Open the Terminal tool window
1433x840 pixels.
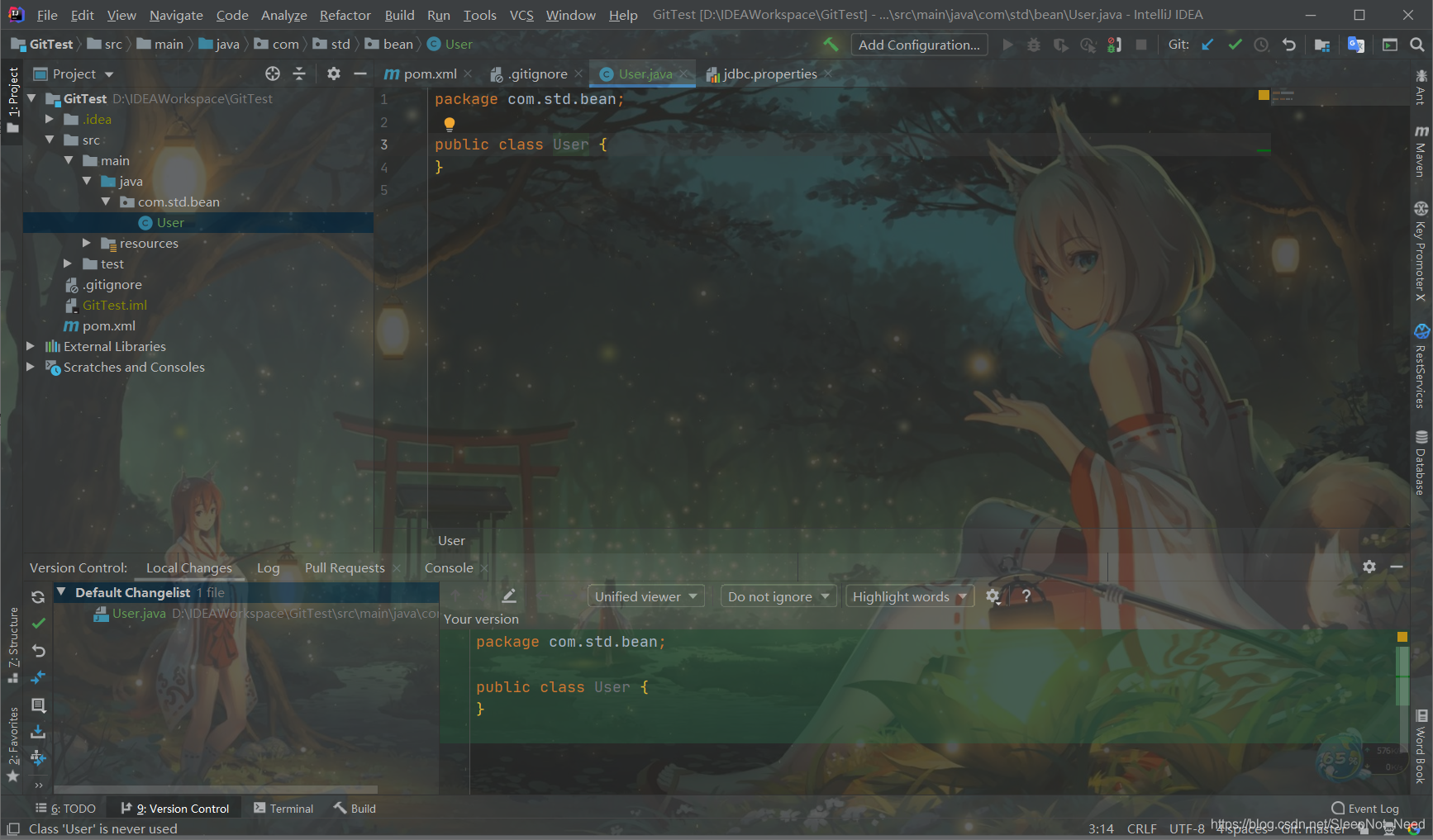pyautogui.click(x=283, y=809)
